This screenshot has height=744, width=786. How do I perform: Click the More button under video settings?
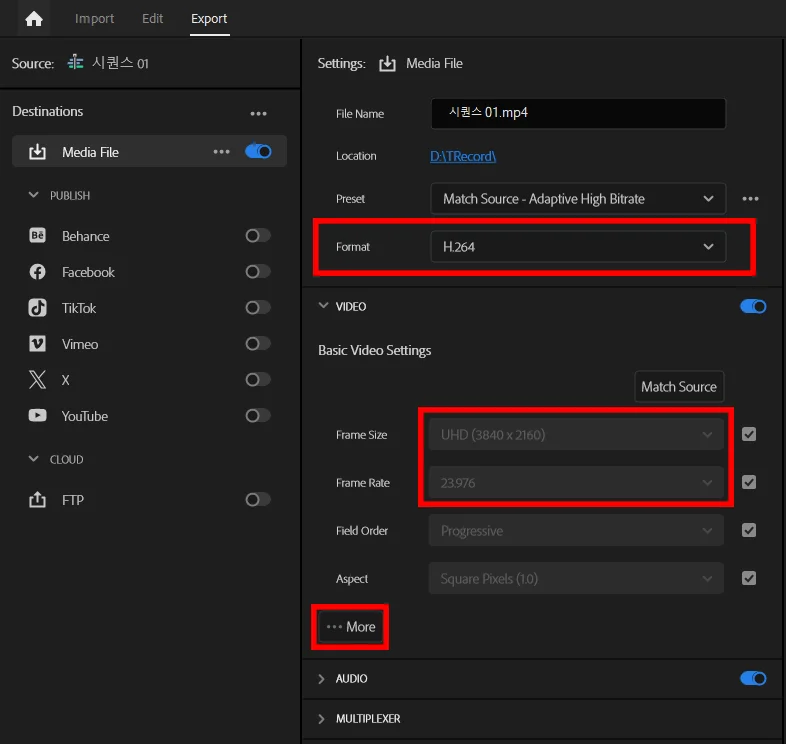click(350, 627)
